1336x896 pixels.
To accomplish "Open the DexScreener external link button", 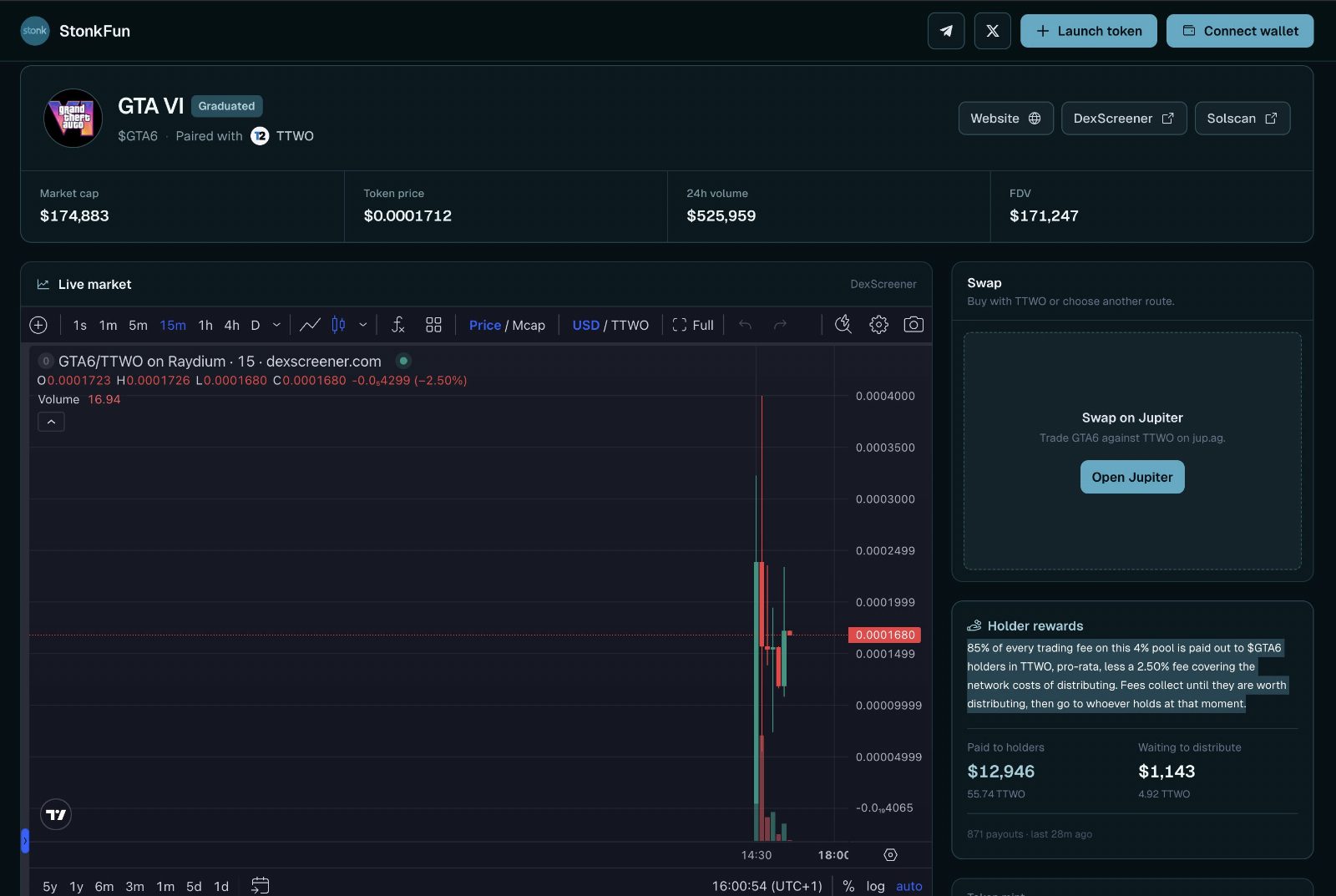I will [x=1124, y=119].
